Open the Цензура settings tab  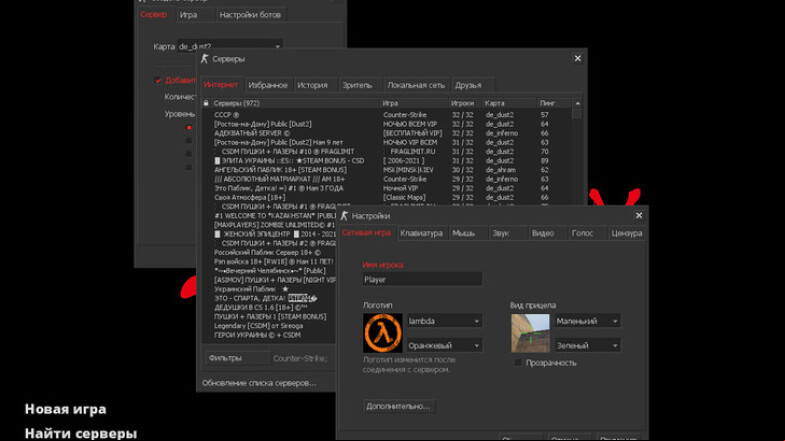point(626,233)
